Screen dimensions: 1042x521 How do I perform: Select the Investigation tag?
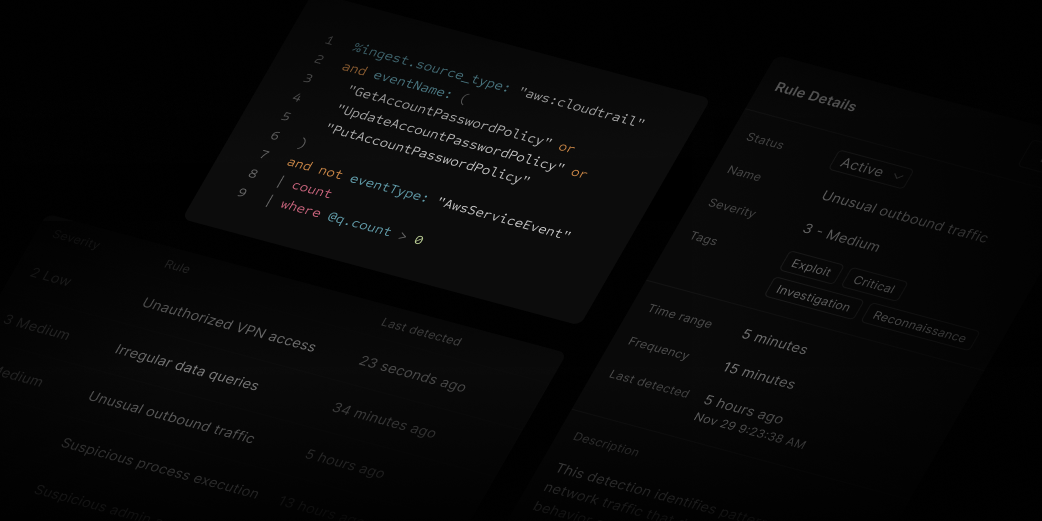pos(813,297)
